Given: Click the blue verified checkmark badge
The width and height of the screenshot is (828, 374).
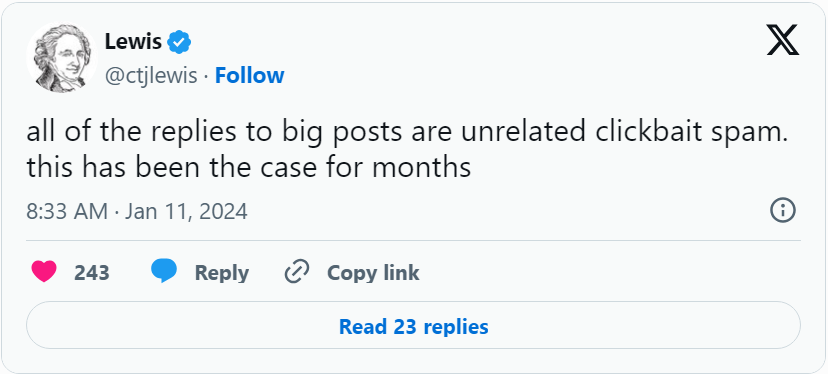Looking at the screenshot, I should tap(180, 42).
